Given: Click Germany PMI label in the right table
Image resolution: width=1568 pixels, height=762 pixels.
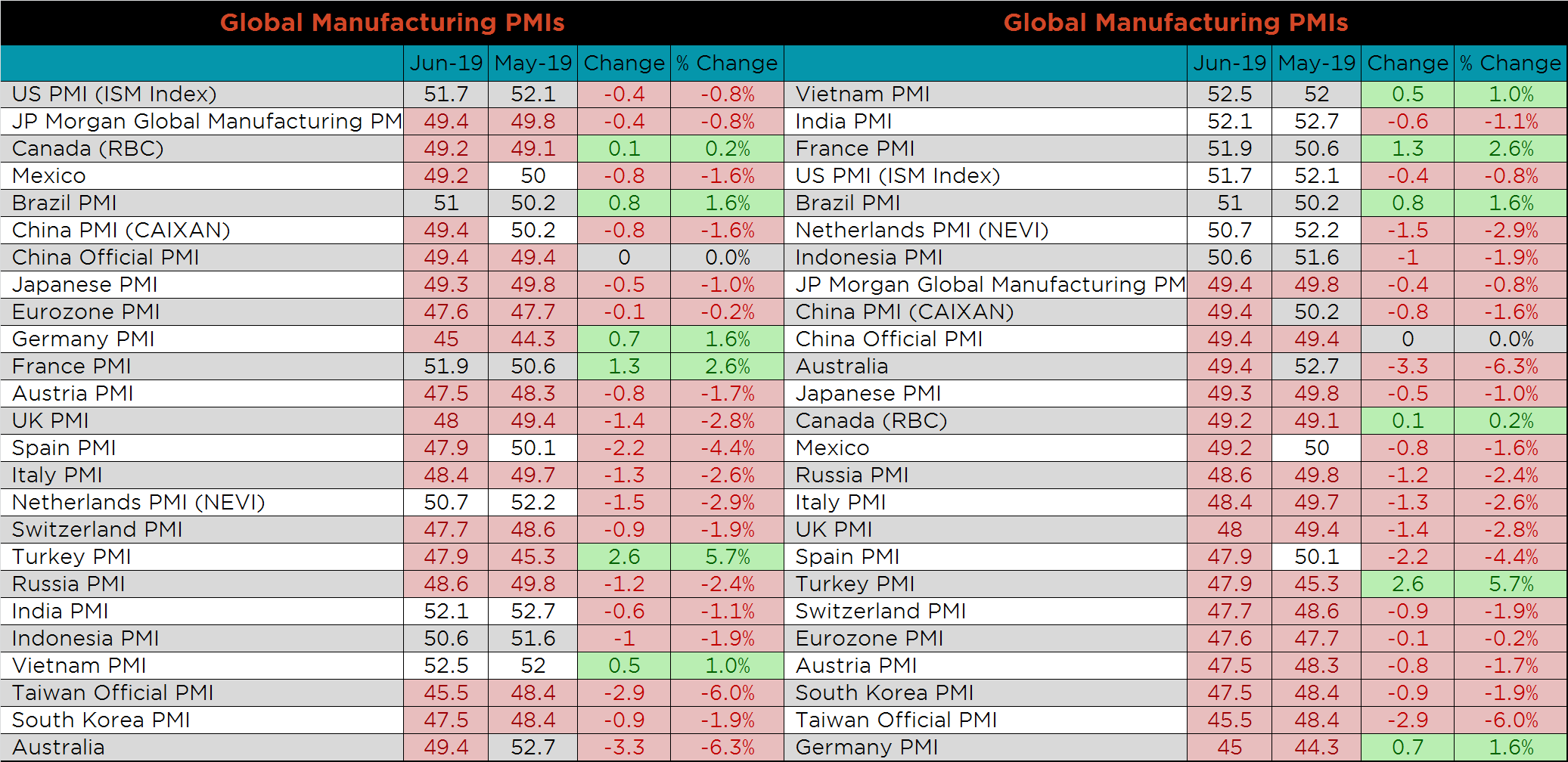Looking at the screenshot, I should (866, 748).
